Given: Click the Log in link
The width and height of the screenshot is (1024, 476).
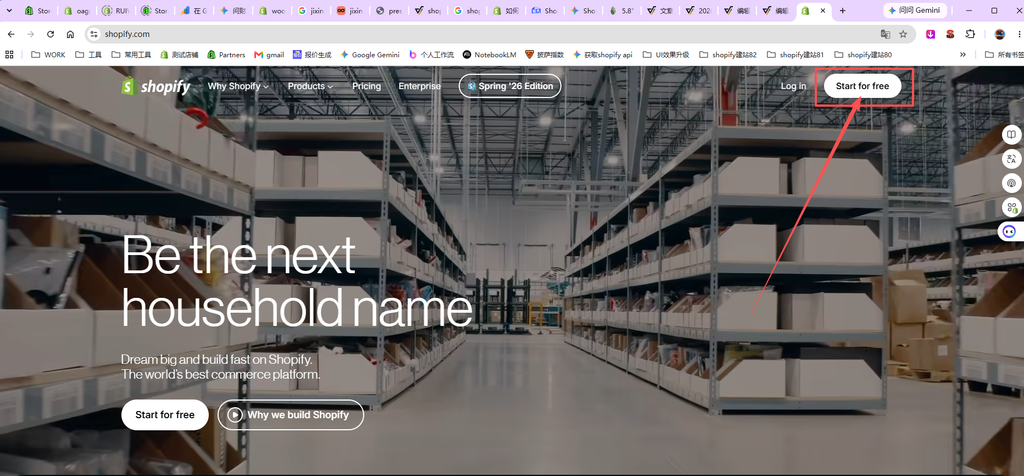Looking at the screenshot, I should coord(793,86).
